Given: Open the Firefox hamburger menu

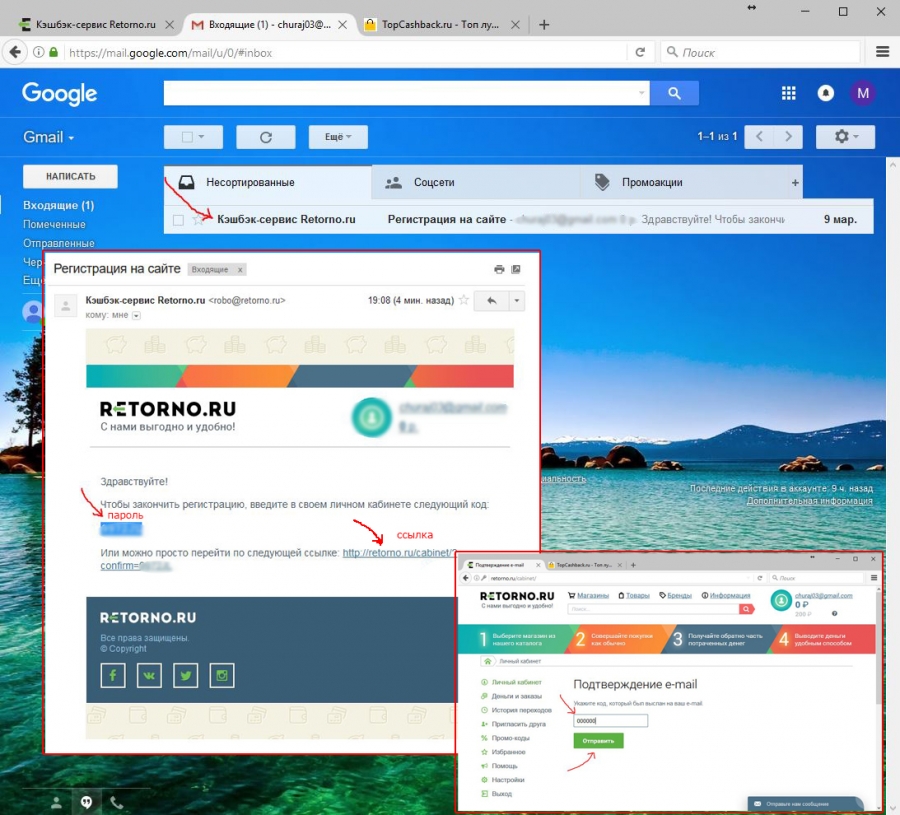Looking at the screenshot, I should (882, 52).
